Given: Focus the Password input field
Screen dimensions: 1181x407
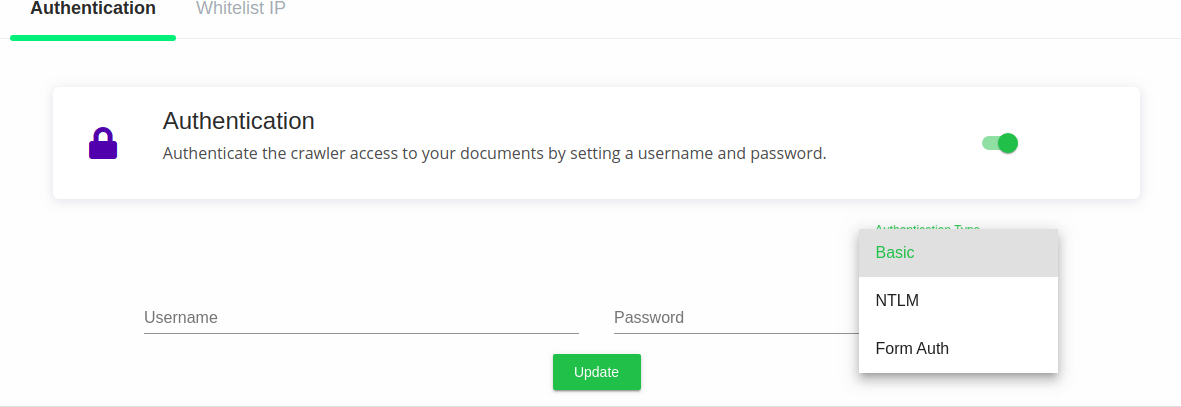Looking at the screenshot, I should [x=736, y=317].
